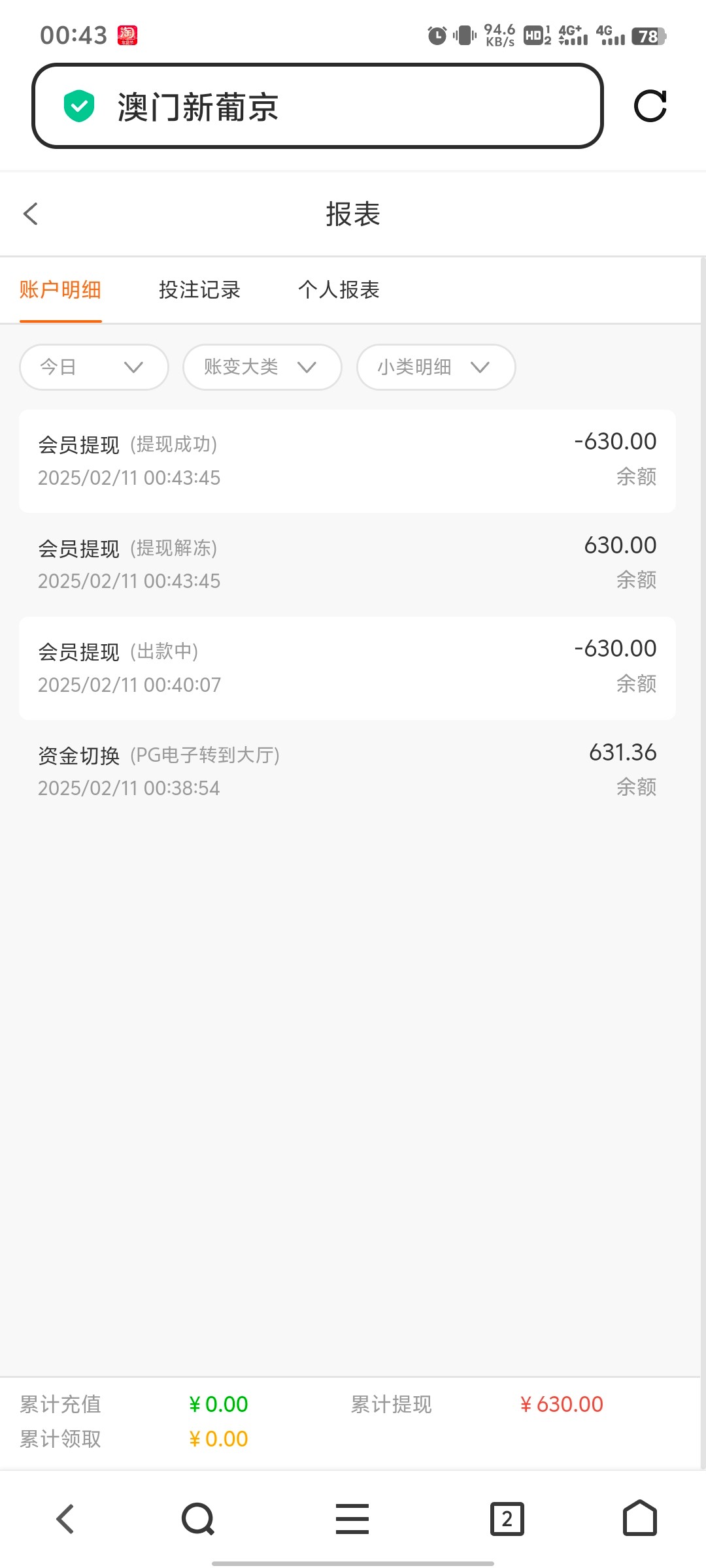Open the browser hamburger menu
This screenshot has width=706, height=1568.
[x=352, y=1518]
